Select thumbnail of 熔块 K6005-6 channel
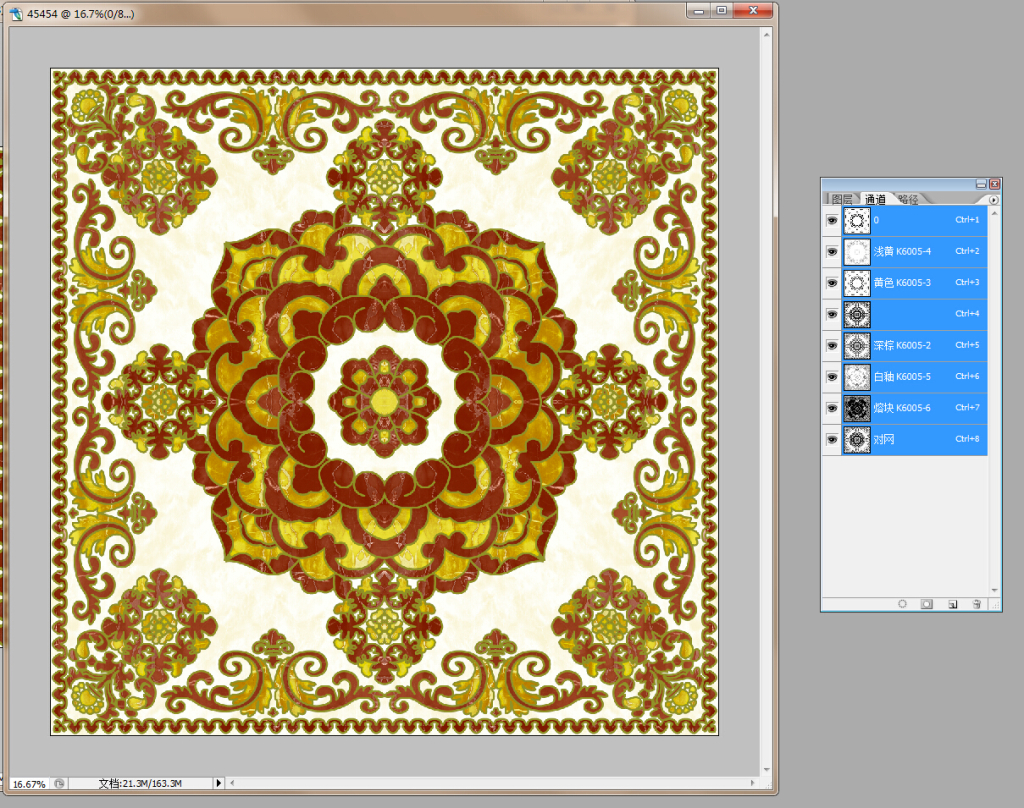Viewport: 1024px width, 808px height. tap(857, 408)
